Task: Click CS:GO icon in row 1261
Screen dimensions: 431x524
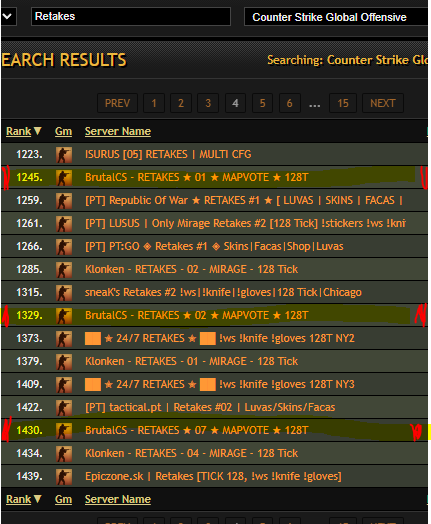Action: tap(64, 224)
